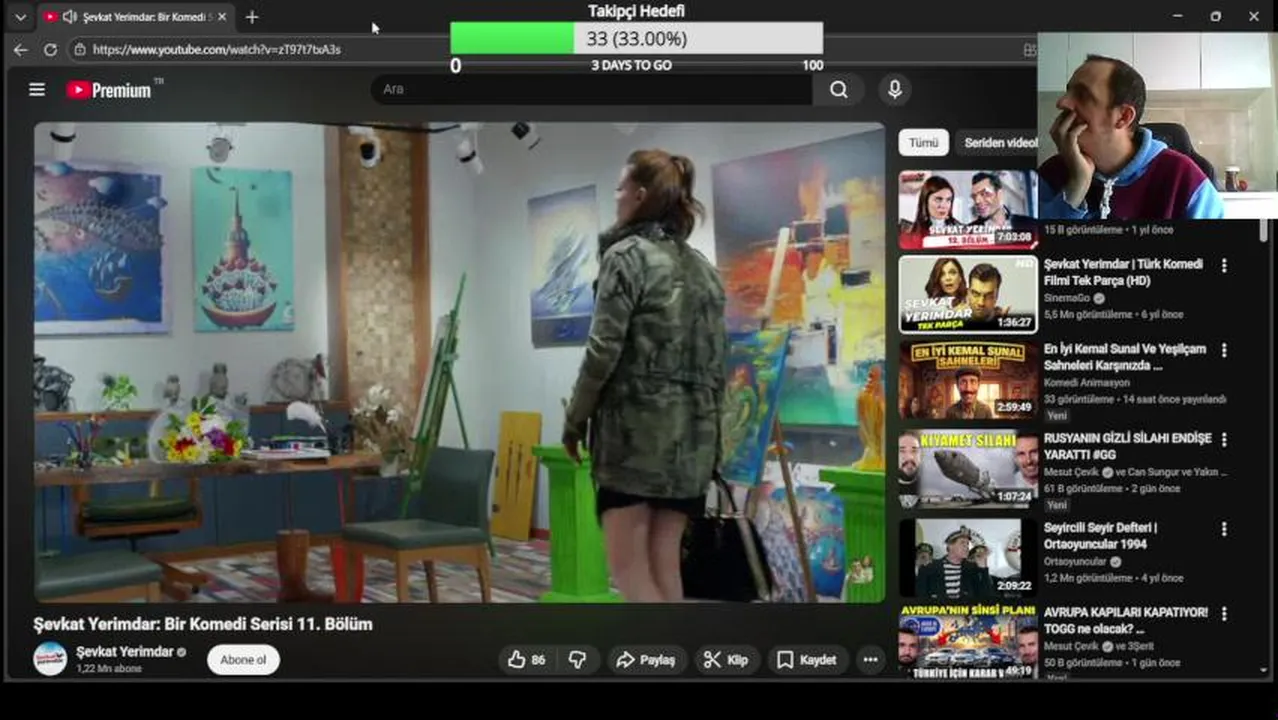The image size is (1278, 720).
Task: Minimize the browser window
Action: coord(1178,16)
